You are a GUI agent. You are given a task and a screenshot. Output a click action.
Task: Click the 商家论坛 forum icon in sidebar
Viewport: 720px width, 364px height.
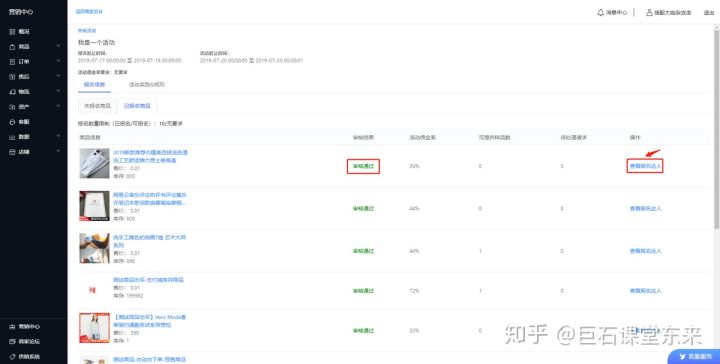[12, 342]
